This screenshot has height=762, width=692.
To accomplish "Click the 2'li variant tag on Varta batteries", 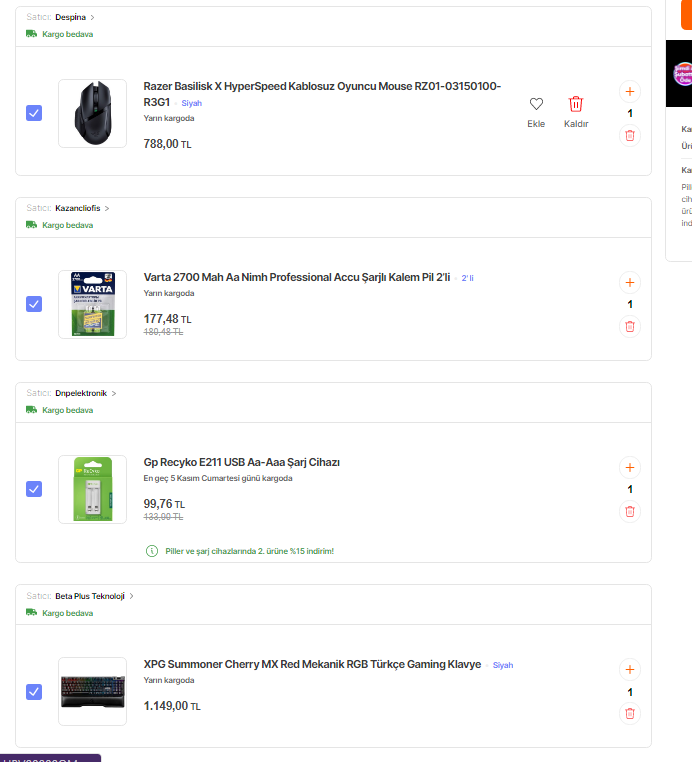I will (x=467, y=278).
